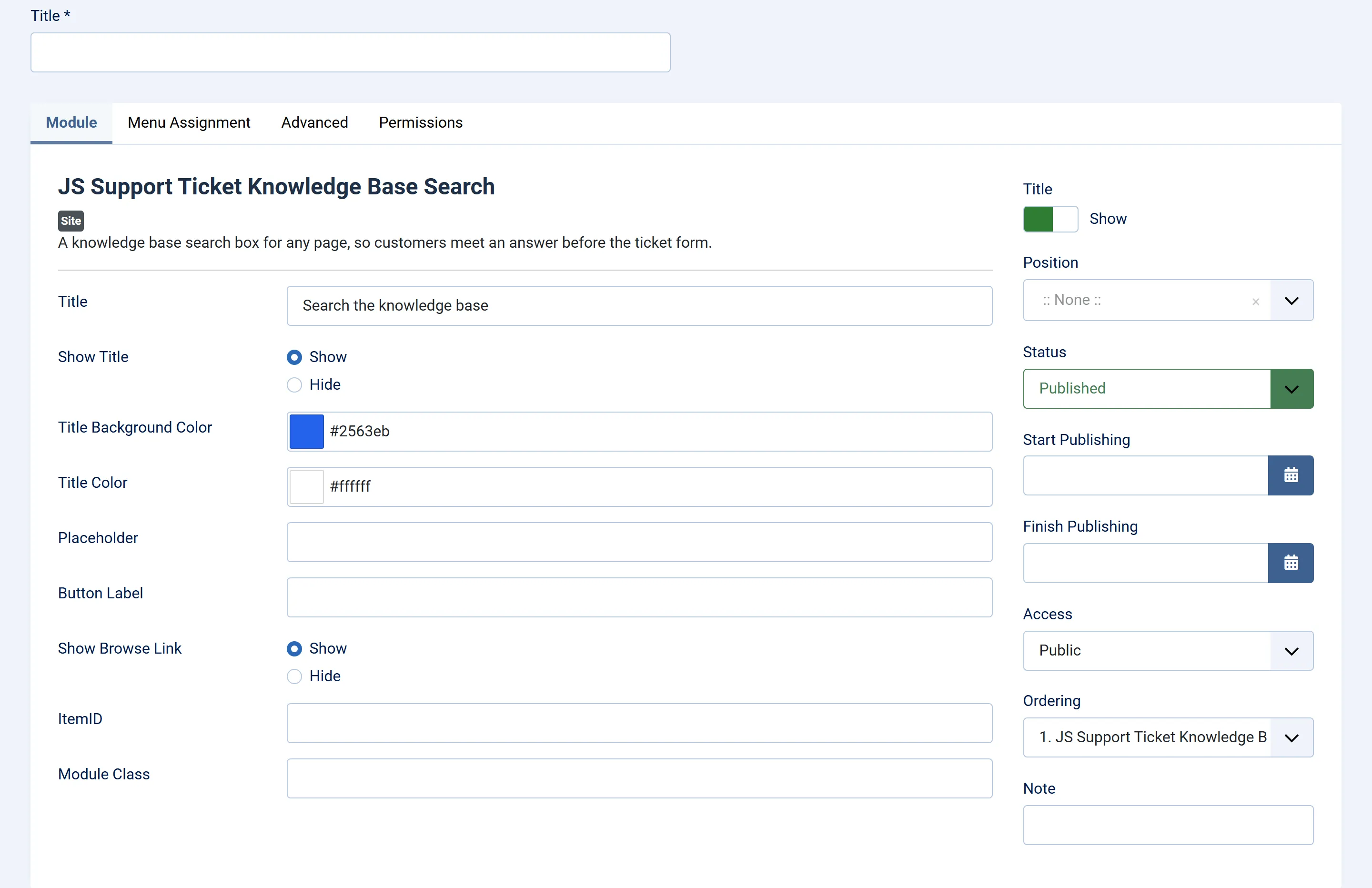The height and width of the screenshot is (888, 1372).
Task: Focus the Placeholder input field
Action: pos(639,542)
